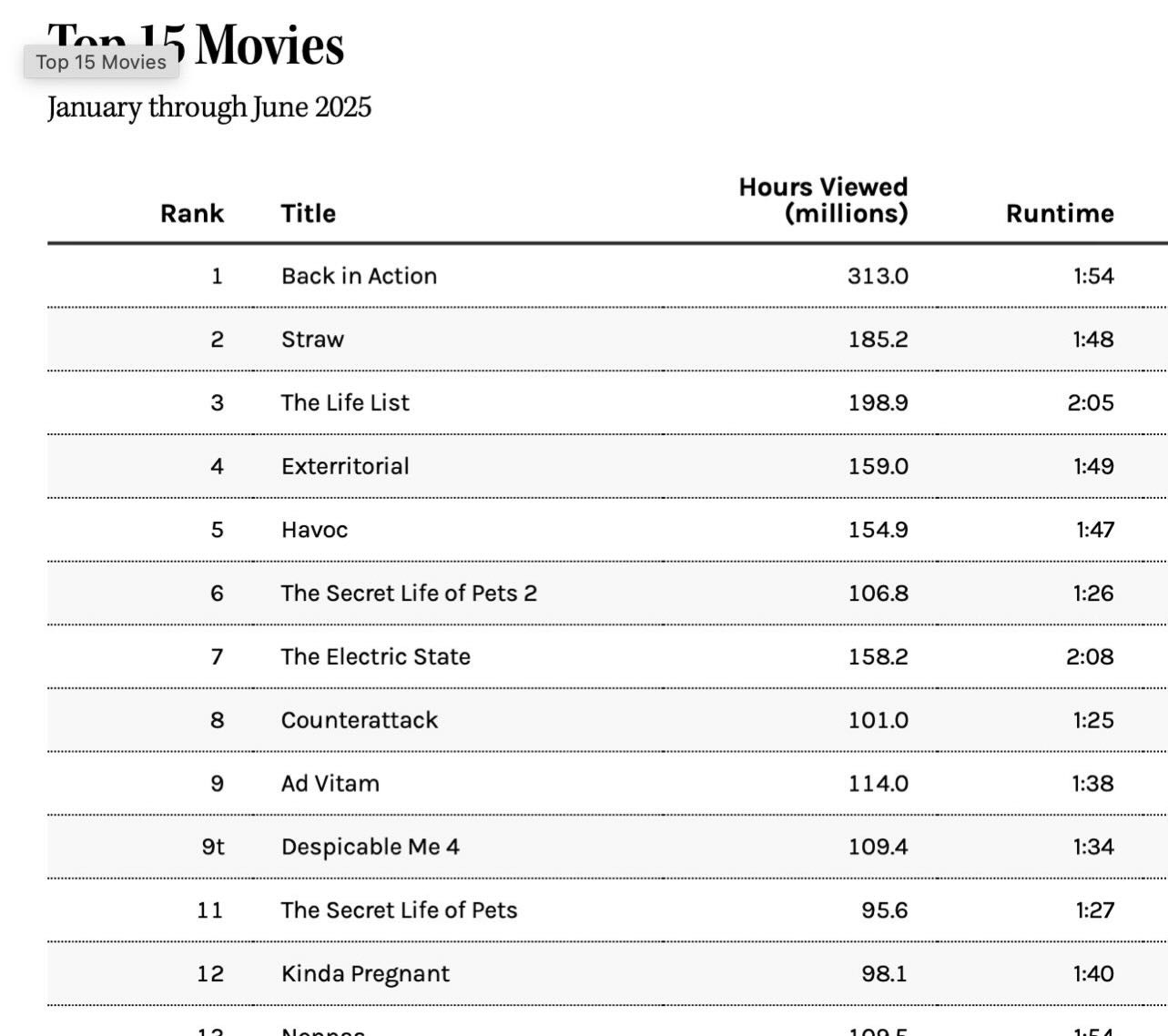This screenshot has width=1168, height=1036.
Task: Click the Title column header
Action: click(x=309, y=213)
